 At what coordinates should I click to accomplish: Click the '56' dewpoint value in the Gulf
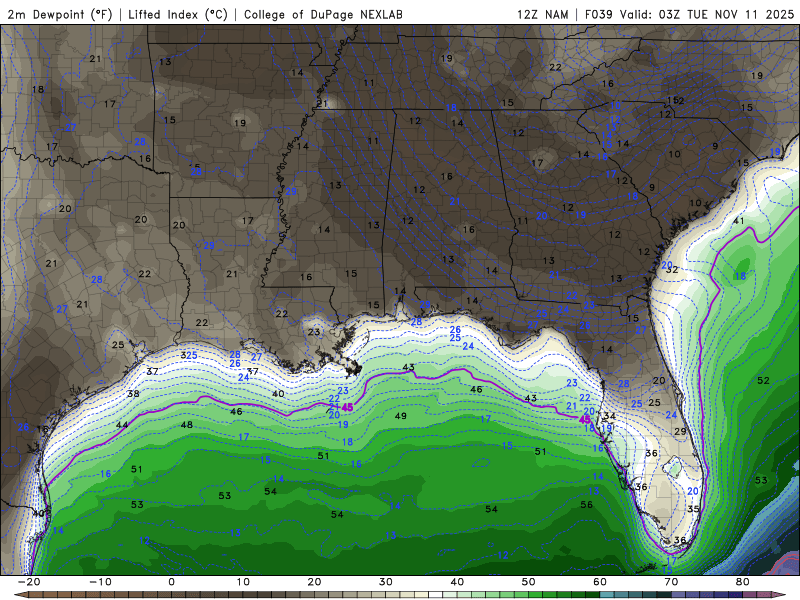pyautogui.click(x=587, y=505)
